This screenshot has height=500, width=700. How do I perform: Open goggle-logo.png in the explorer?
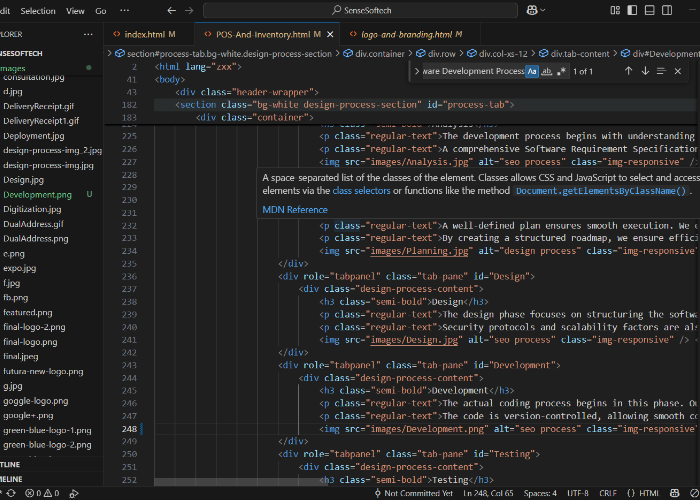pyautogui.click(x=36, y=401)
